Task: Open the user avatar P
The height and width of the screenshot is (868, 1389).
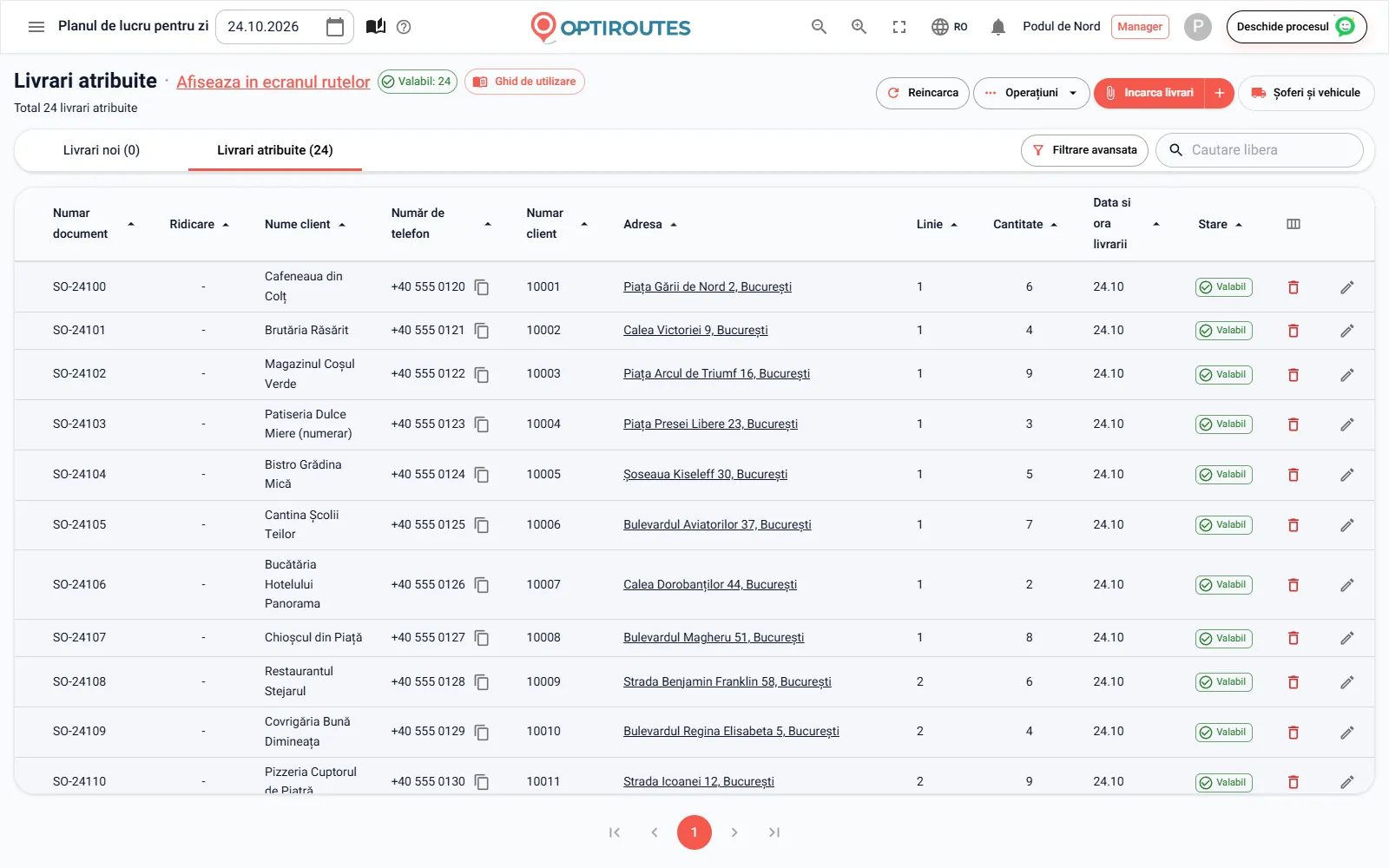Action: click(x=1198, y=27)
